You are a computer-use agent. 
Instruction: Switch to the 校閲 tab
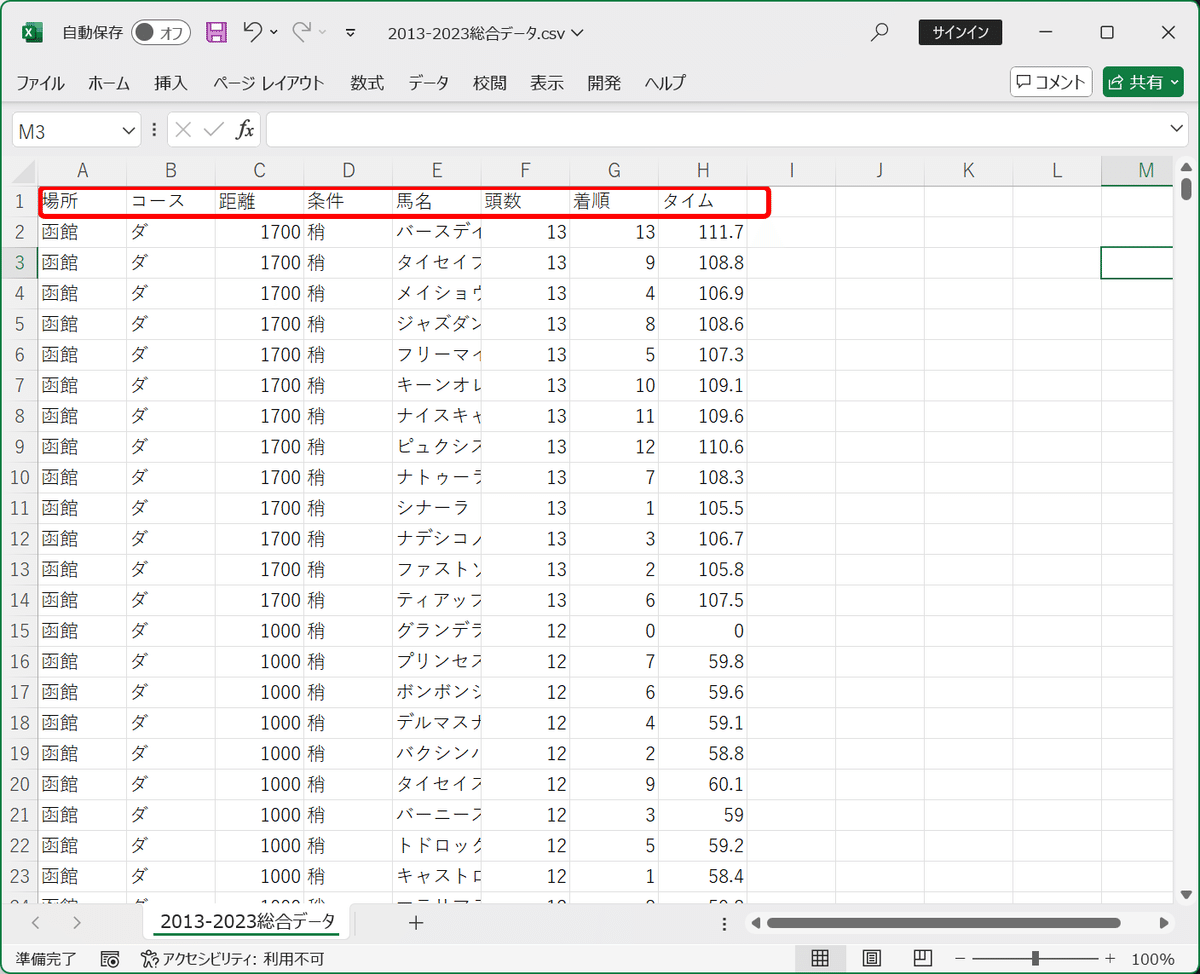[490, 83]
